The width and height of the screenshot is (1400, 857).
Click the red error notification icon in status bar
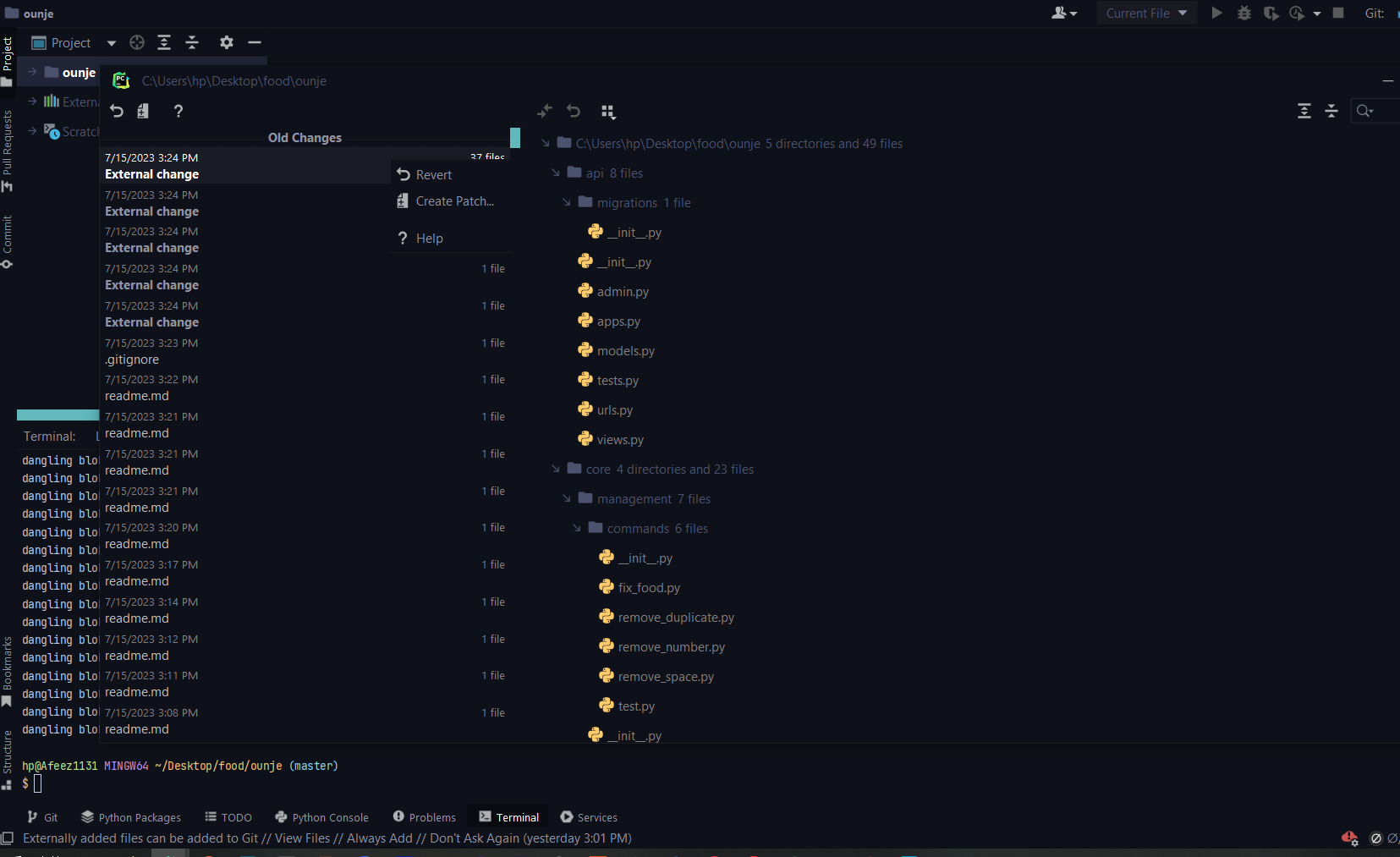point(1350,838)
